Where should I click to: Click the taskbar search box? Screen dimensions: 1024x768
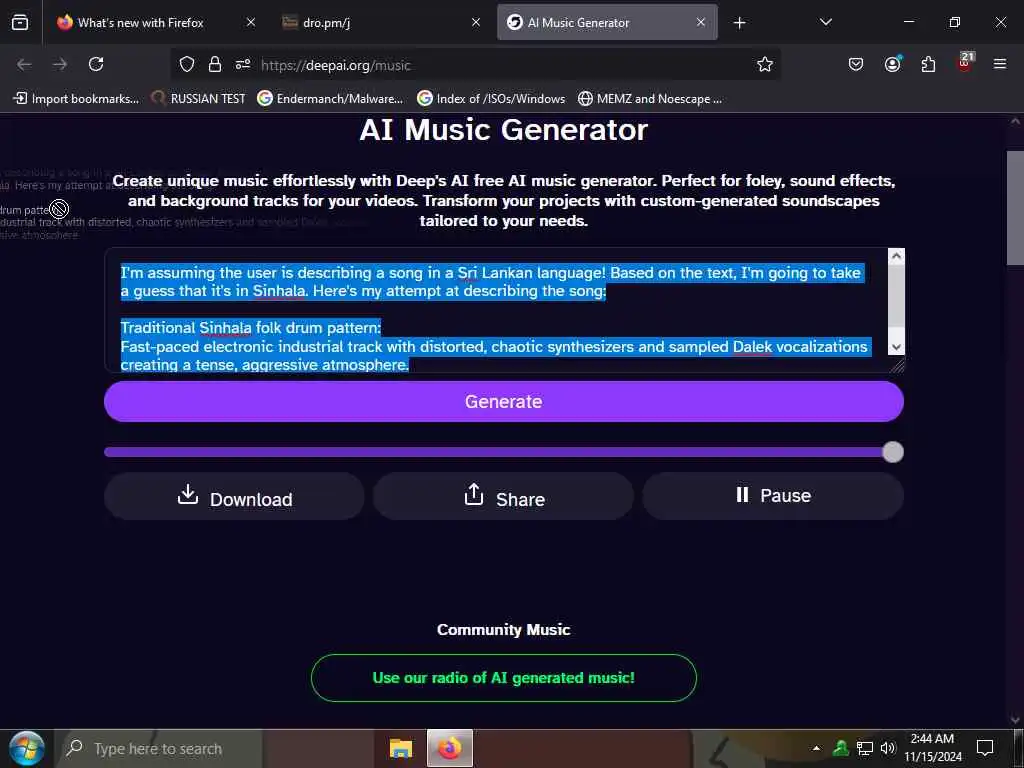(x=158, y=748)
